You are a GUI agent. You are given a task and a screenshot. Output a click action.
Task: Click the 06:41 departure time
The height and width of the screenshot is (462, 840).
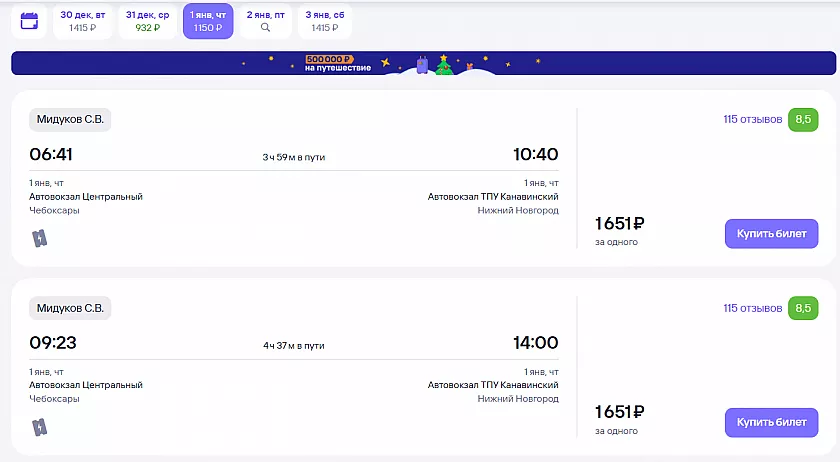pyautogui.click(x=51, y=155)
